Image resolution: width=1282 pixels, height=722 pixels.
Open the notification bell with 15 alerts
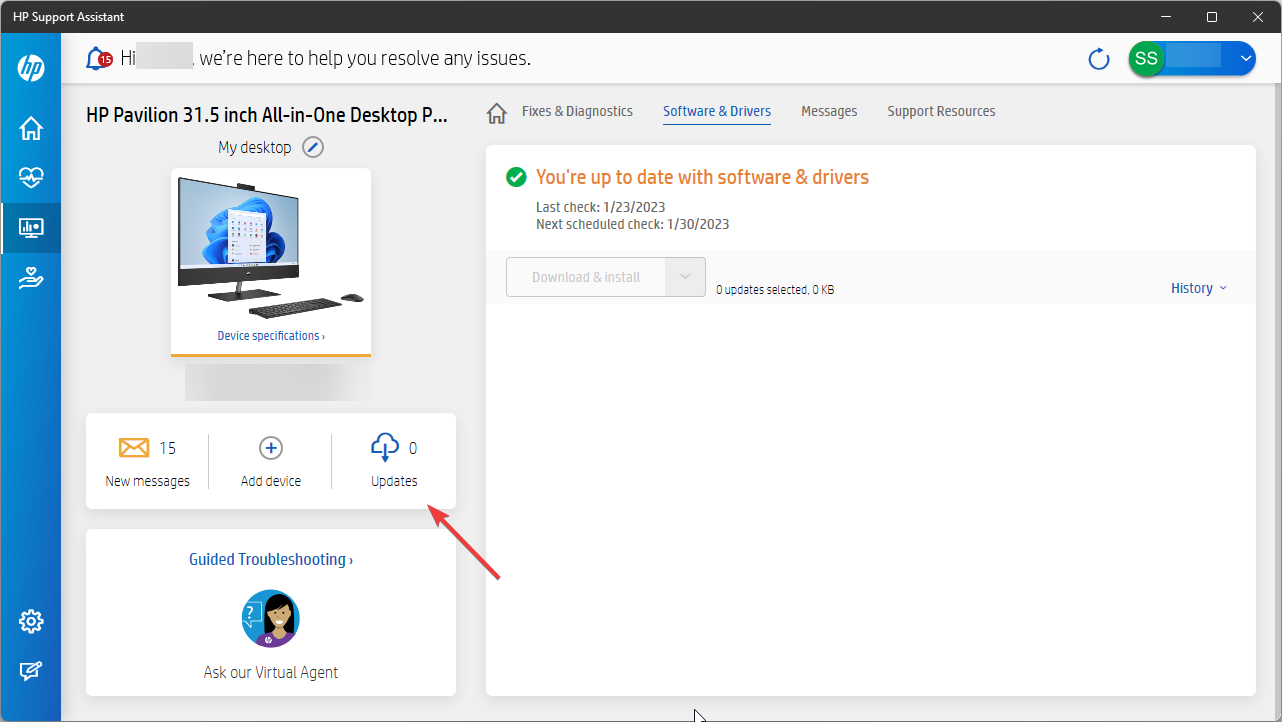[98, 58]
